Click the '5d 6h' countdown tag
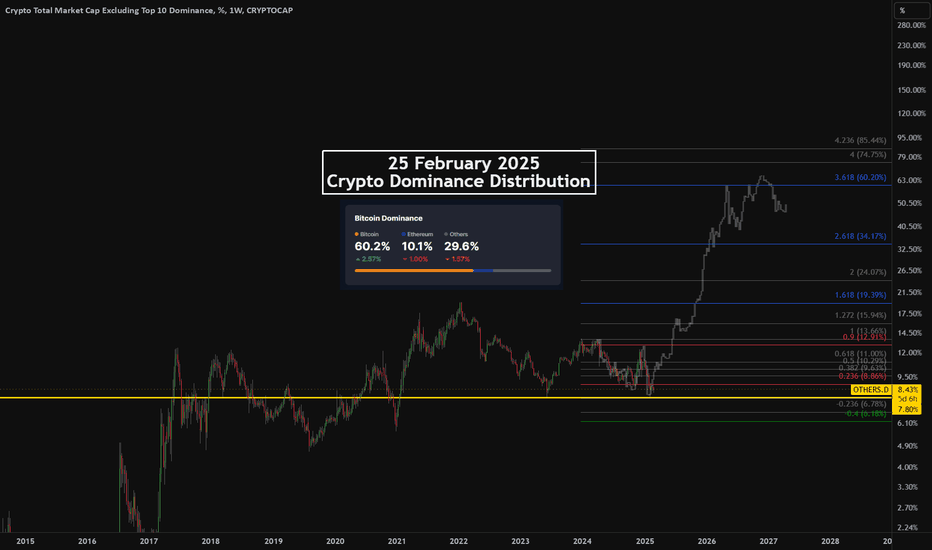This screenshot has height=550, width=932. pyautogui.click(x=908, y=399)
